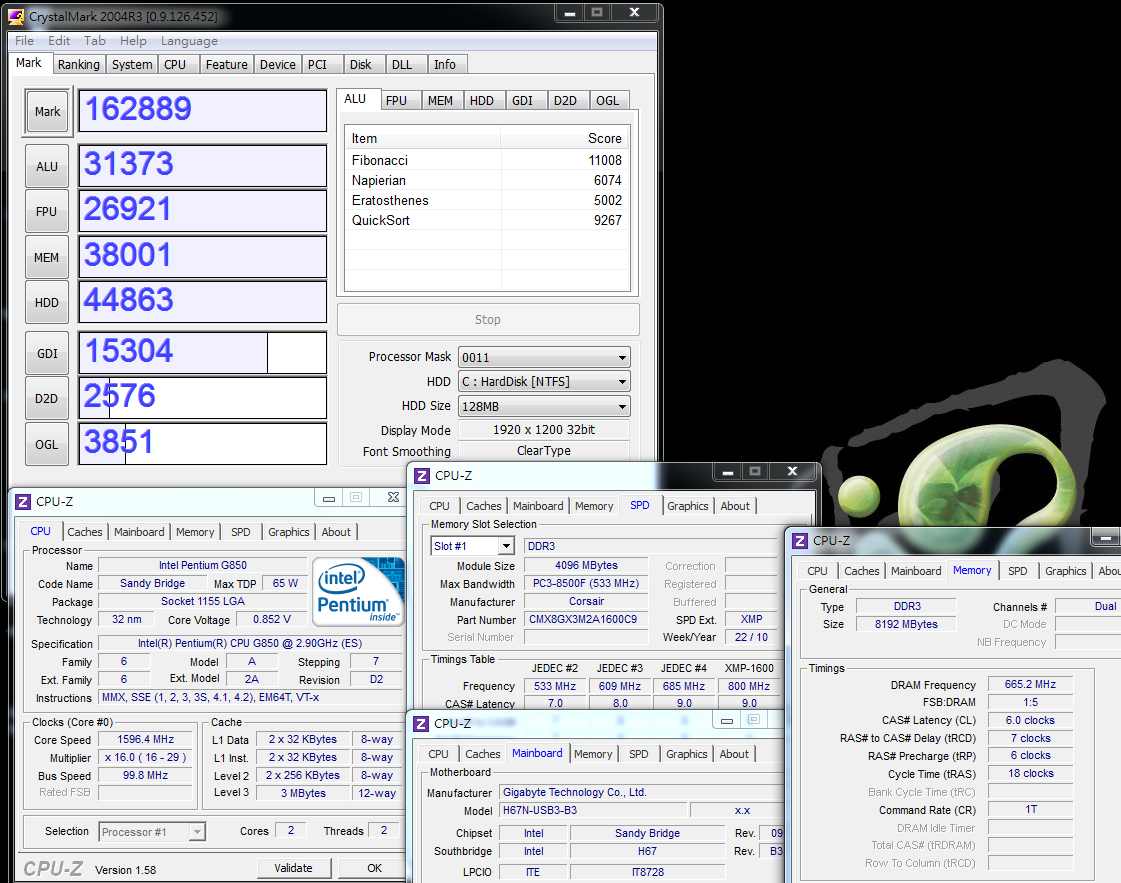Open the Processor #1 selection dropdown
This screenshot has height=883, width=1121.
pos(197,832)
